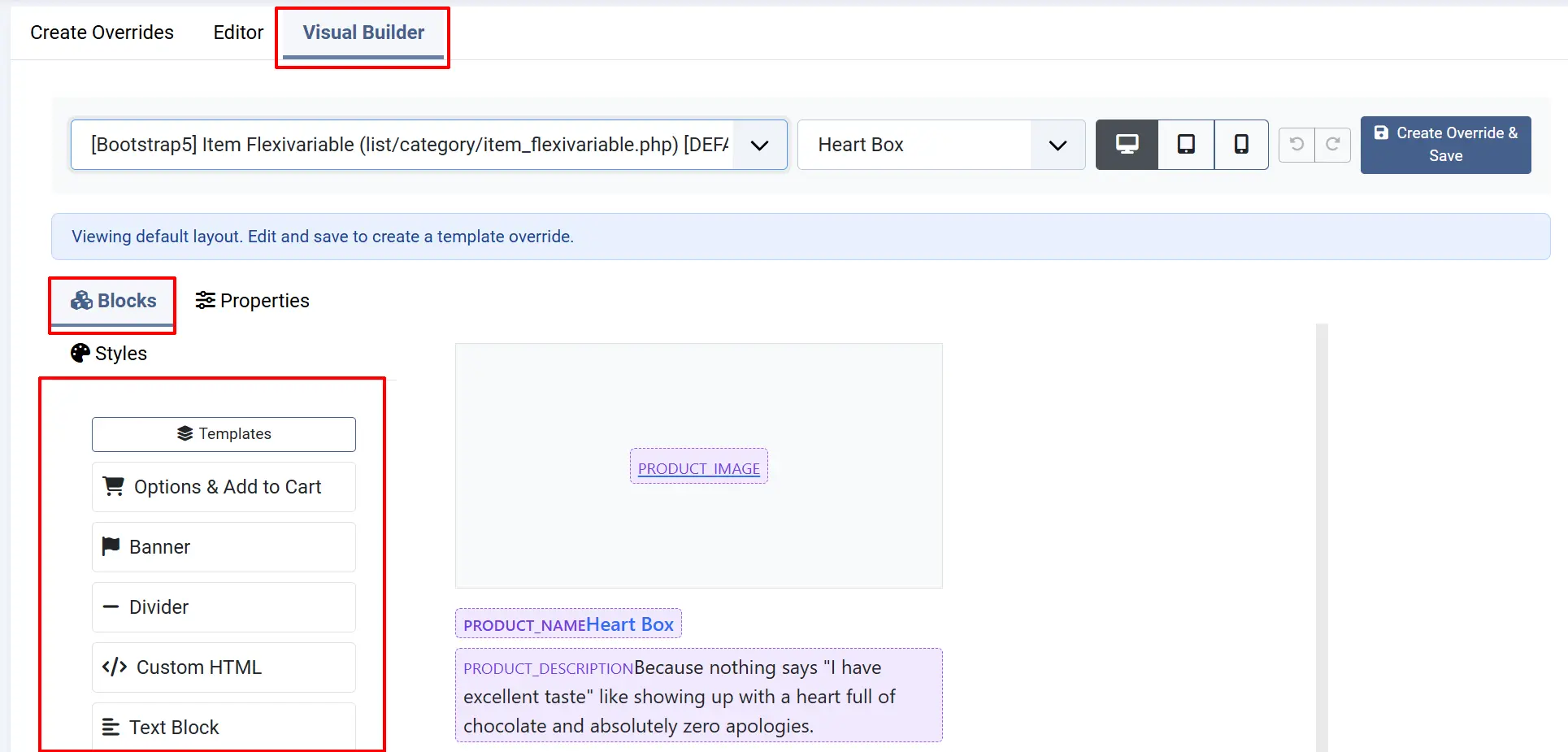Click the 'Viewing default layout' info message
This screenshot has width=1568, height=752.
[x=801, y=237]
